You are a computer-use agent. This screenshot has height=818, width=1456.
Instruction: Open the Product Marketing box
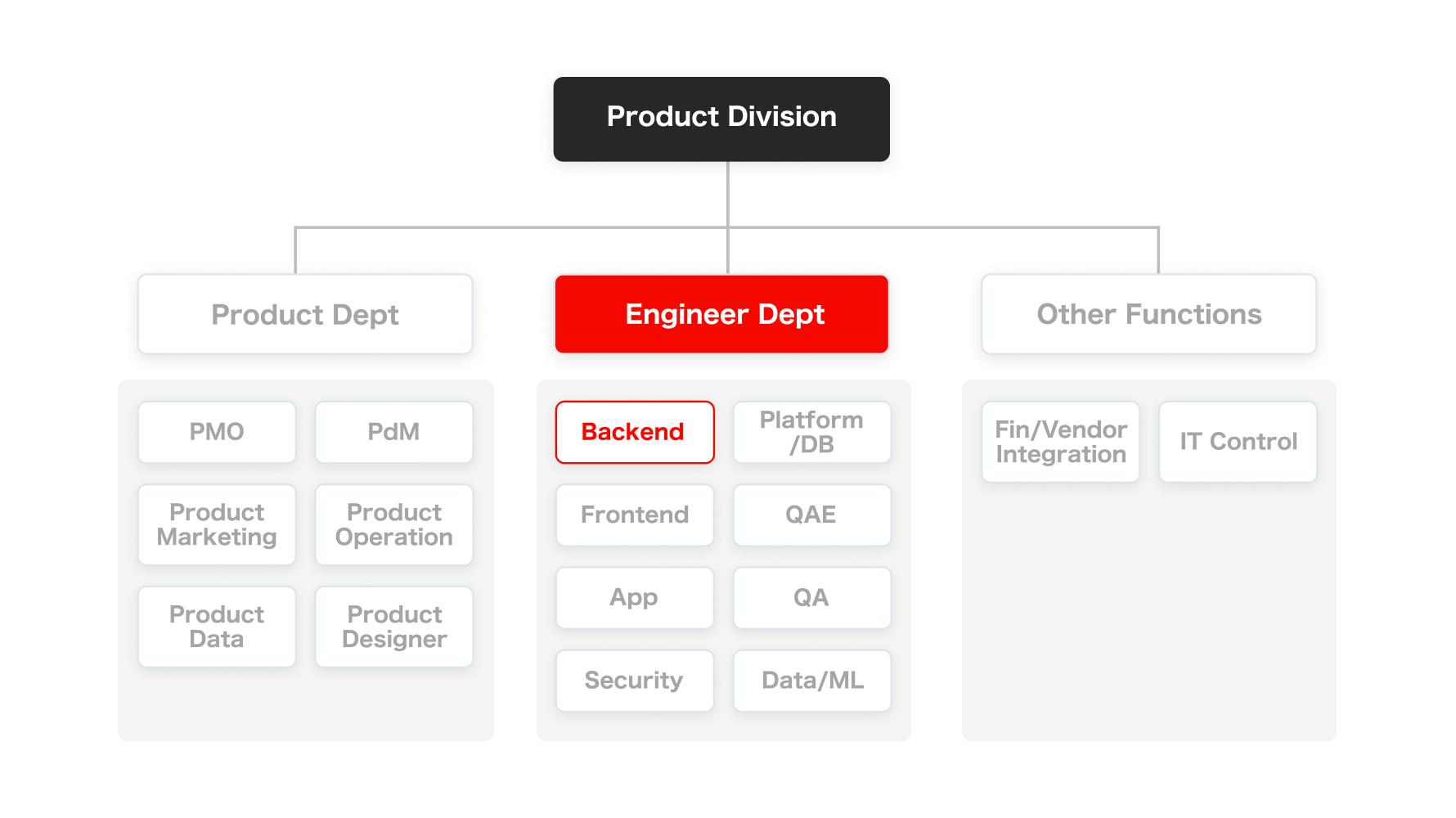pyautogui.click(x=217, y=524)
